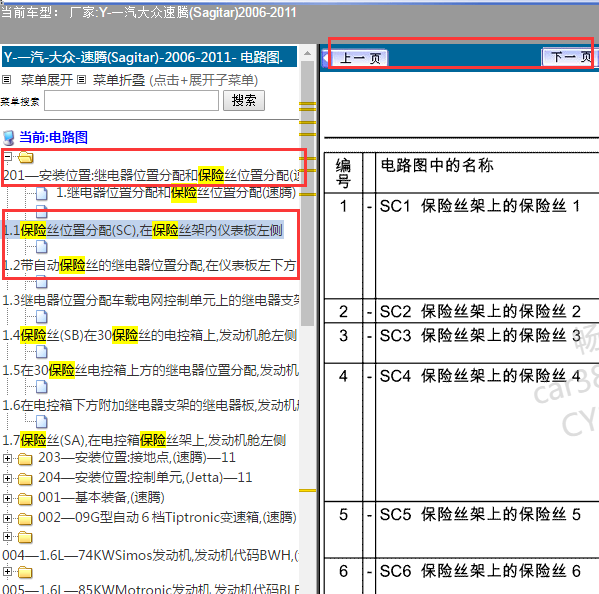Click table cell SC1 保险丝架上的保险丝 1
Screen dimensions: 599x594
(x=487, y=246)
